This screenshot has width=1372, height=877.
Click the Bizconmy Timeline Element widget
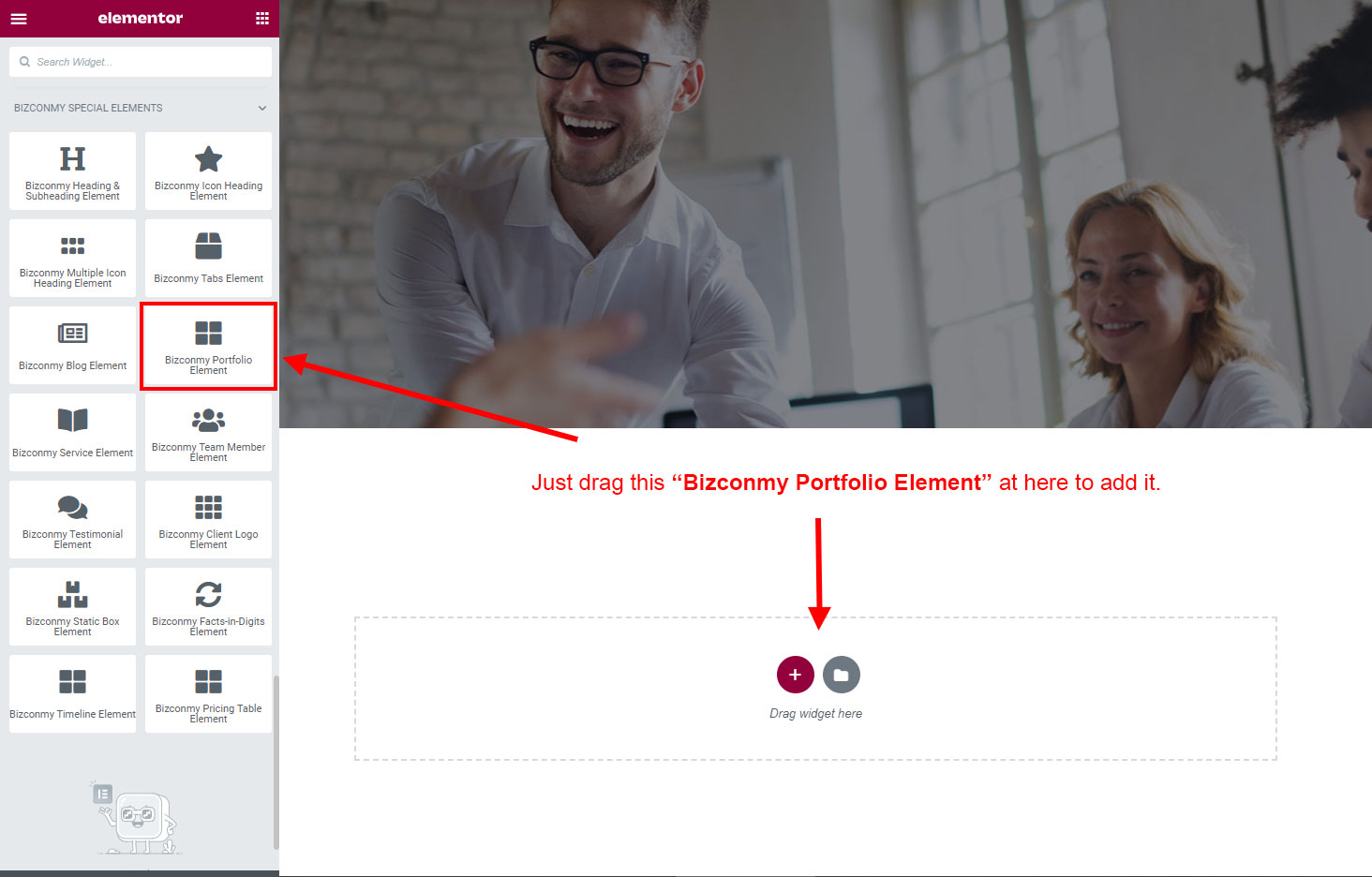point(72,694)
